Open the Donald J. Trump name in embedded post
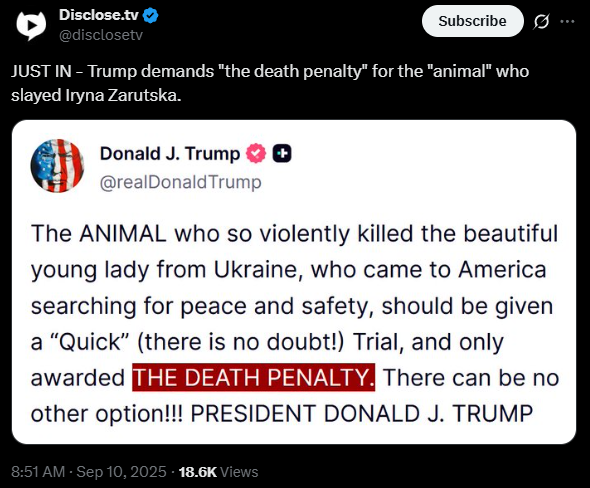 [170, 154]
